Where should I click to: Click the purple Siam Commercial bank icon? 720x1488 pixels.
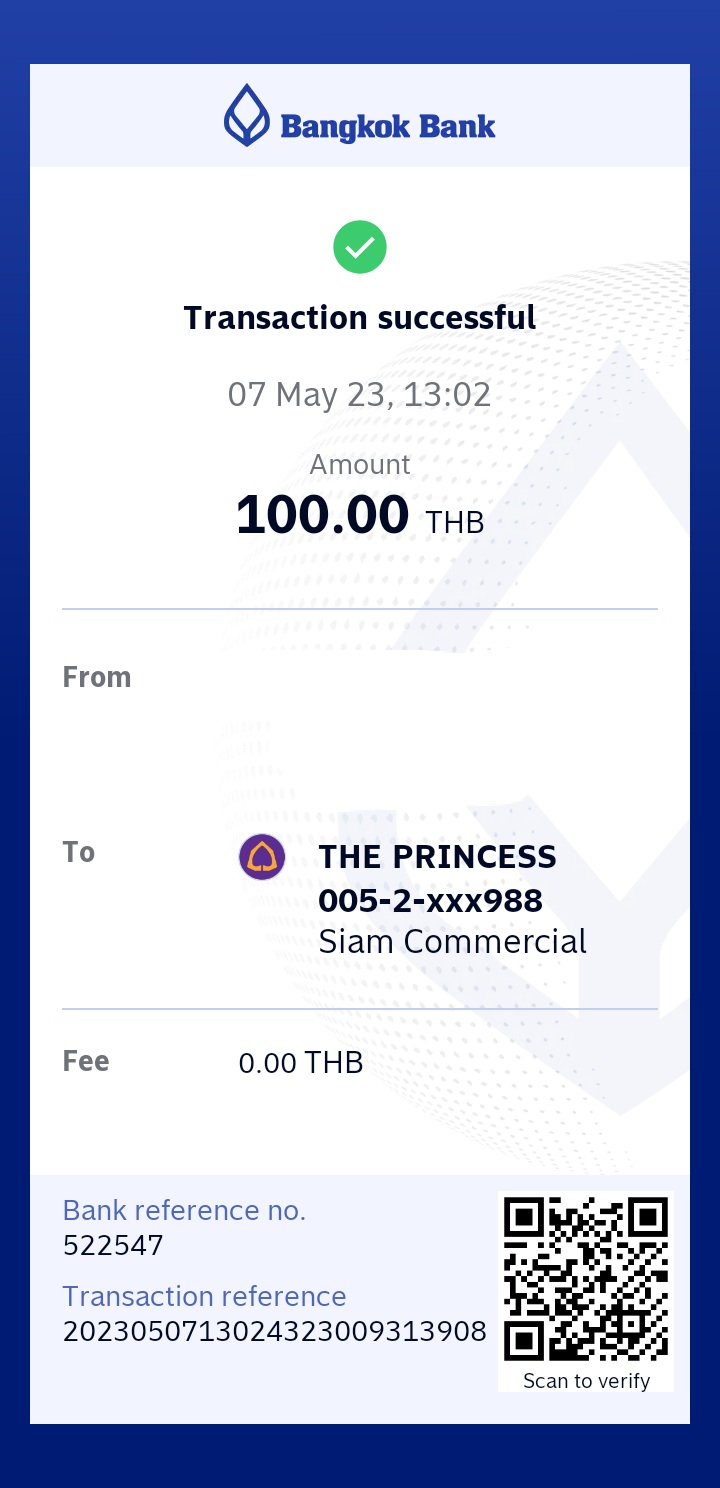(x=262, y=857)
